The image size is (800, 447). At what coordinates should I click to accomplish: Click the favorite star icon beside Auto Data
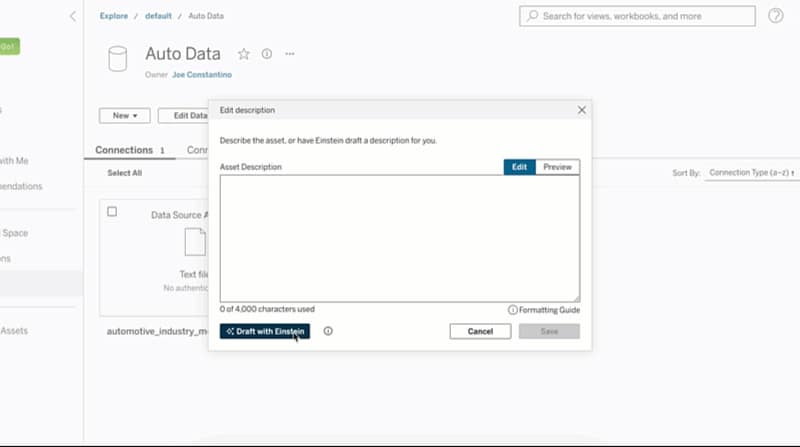coord(244,54)
